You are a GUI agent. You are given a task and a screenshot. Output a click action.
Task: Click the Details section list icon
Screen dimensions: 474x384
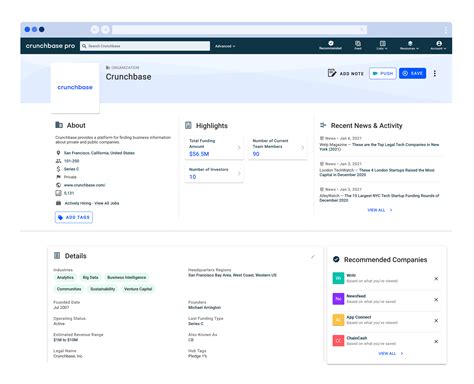(x=57, y=256)
